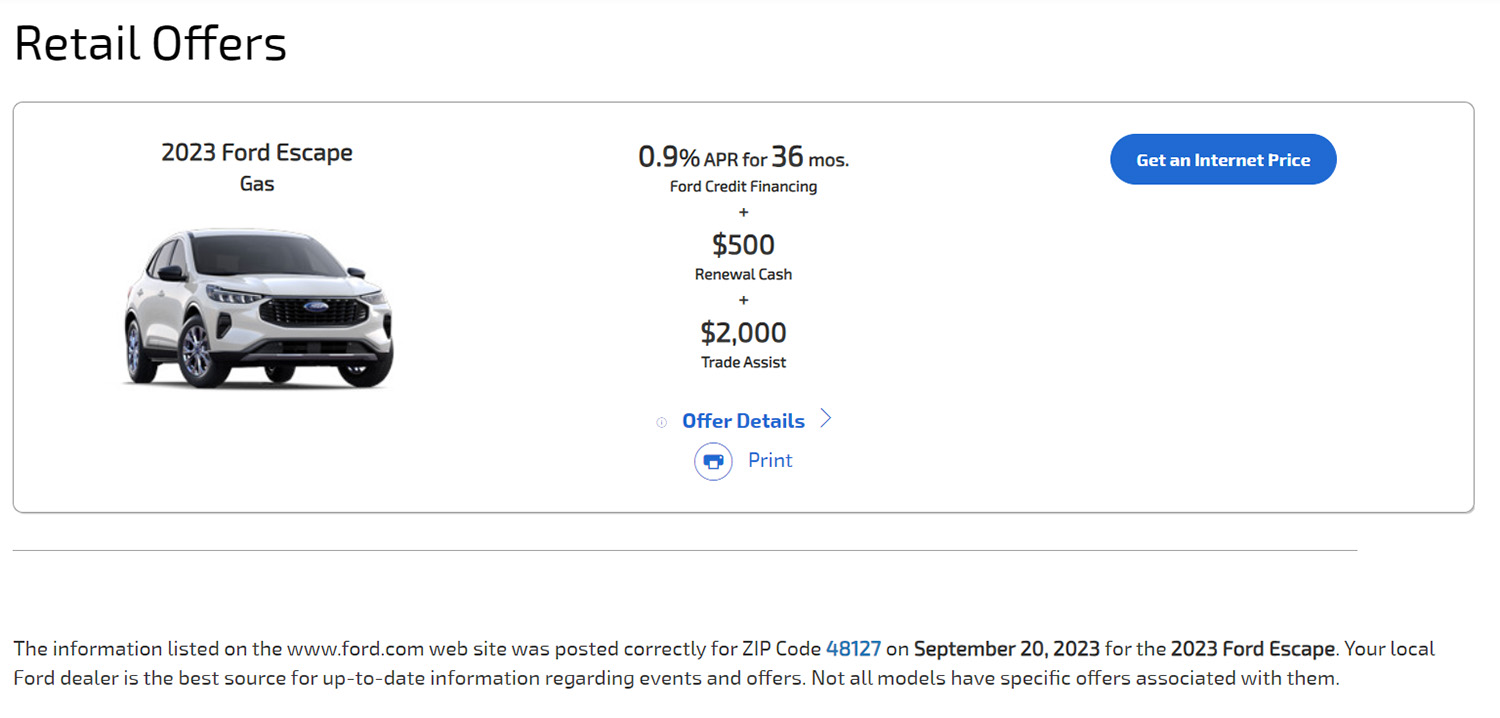Screen dimensions: 1500x718
Task: Click the $500 amount
Action: point(743,244)
